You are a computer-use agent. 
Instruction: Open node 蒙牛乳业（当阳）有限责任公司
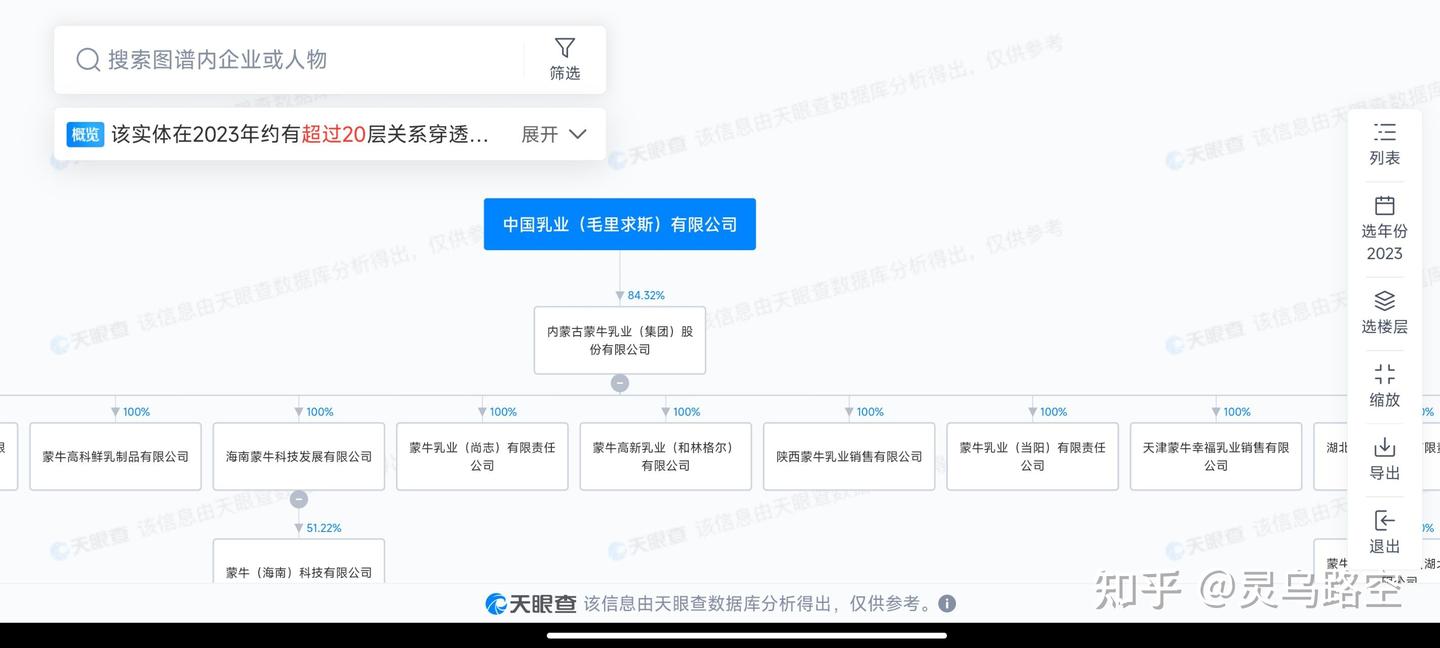tap(1033, 456)
